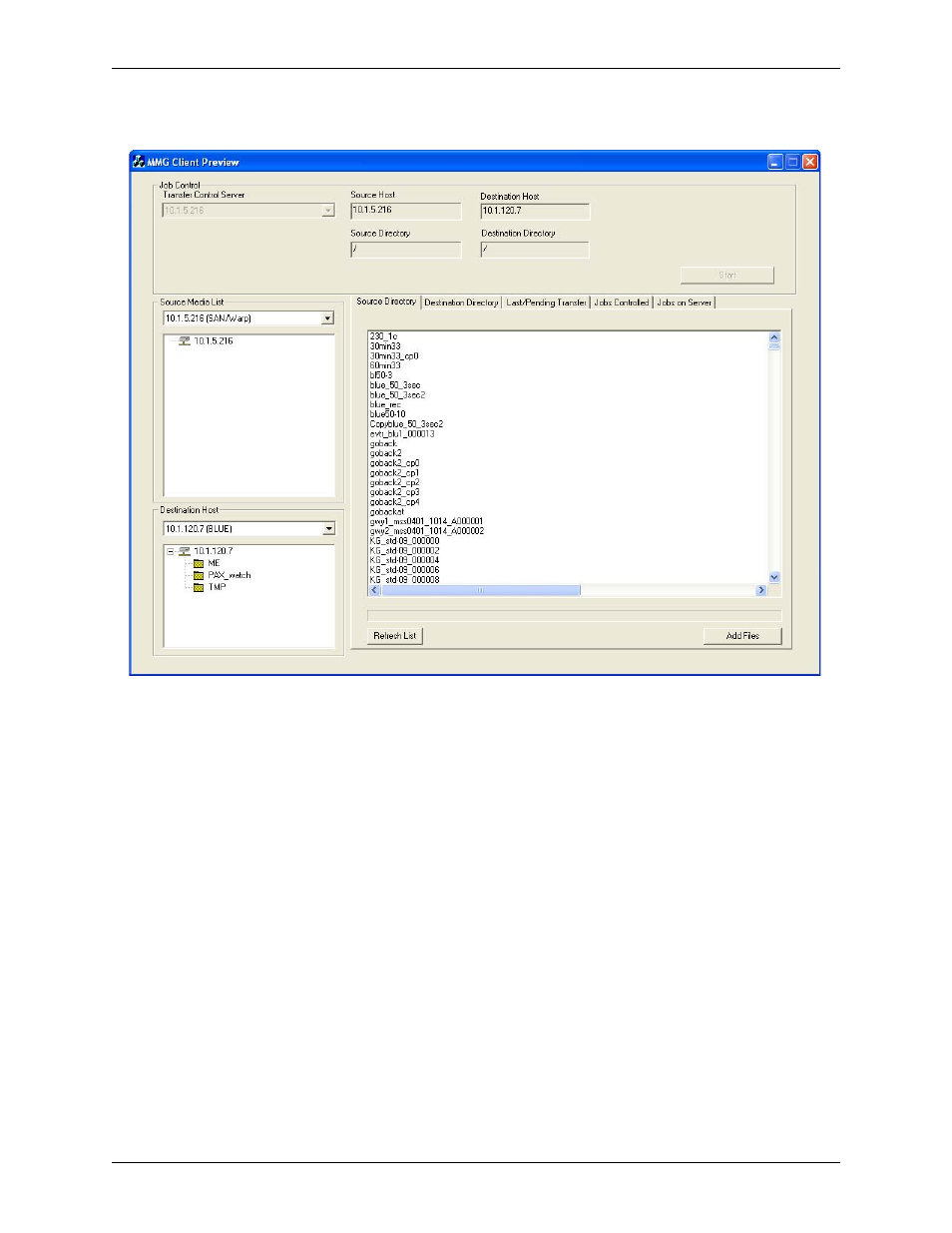This screenshot has height=1233, width=952.
Task: Open the Jobs Controlled tab
Action: pyautogui.click(x=622, y=303)
